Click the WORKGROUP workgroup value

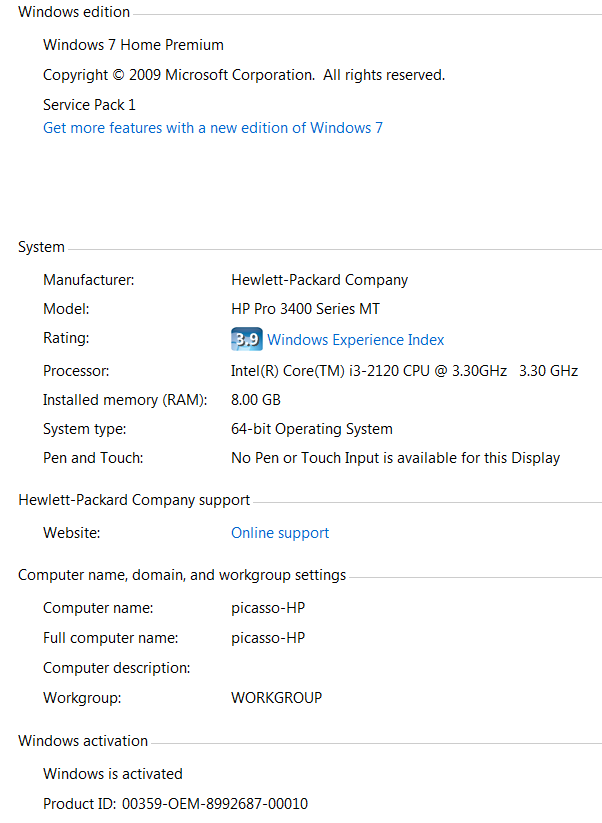point(276,698)
